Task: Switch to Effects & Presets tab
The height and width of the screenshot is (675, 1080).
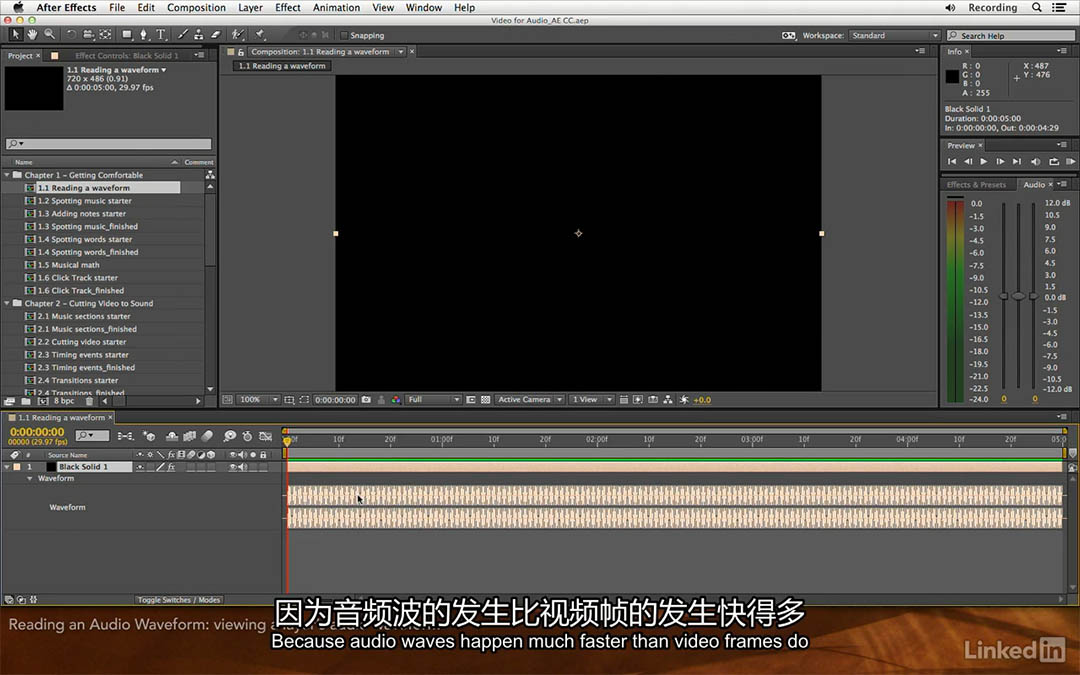Action: click(976, 185)
